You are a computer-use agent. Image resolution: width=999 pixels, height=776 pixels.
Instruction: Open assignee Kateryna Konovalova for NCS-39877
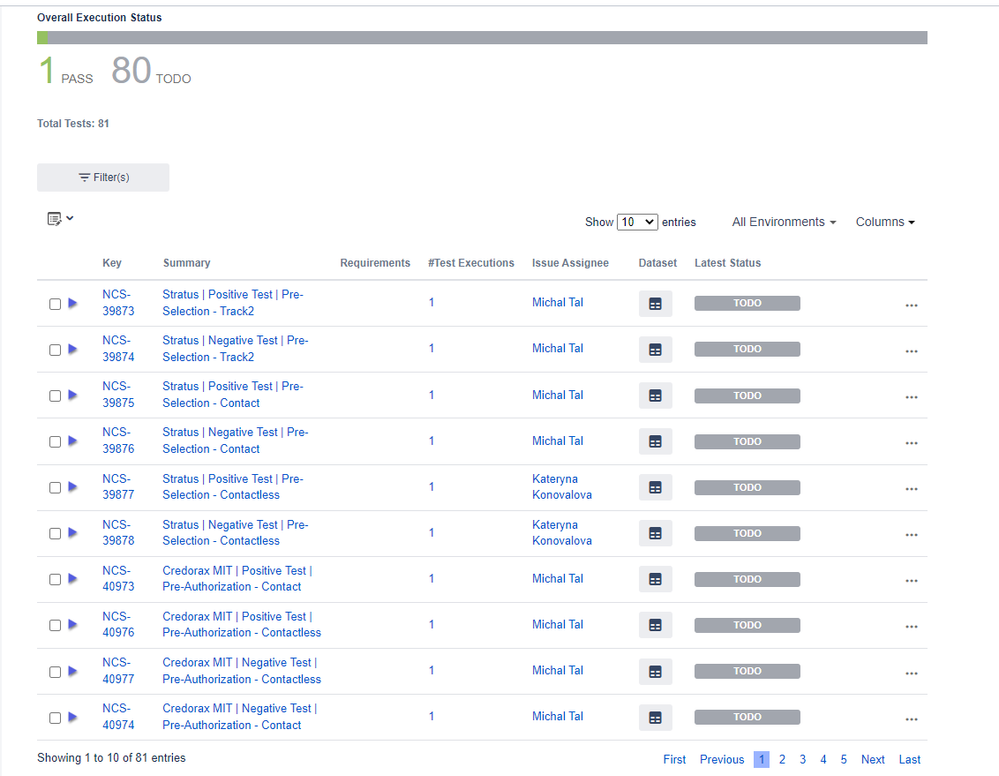(x=562, y=487)
